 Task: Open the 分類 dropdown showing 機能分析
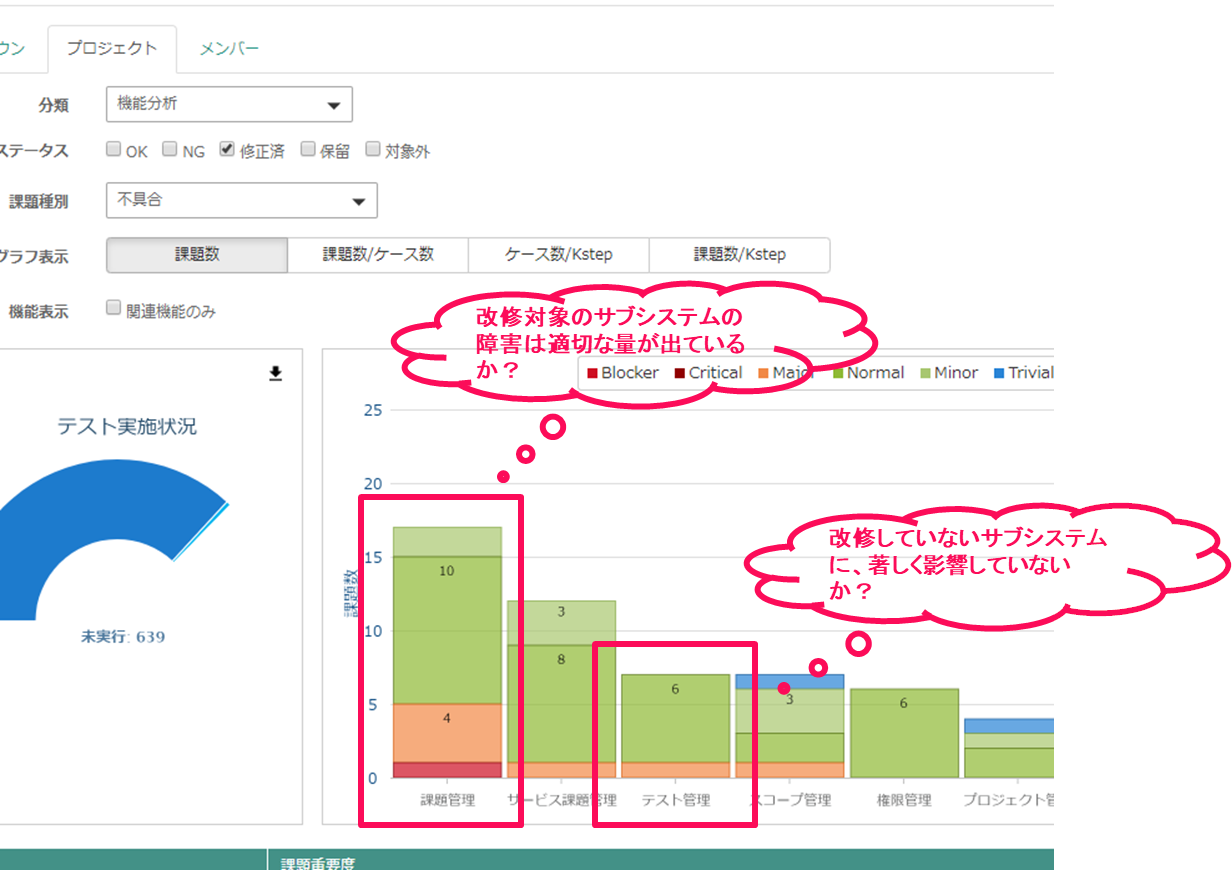point(229,104)
